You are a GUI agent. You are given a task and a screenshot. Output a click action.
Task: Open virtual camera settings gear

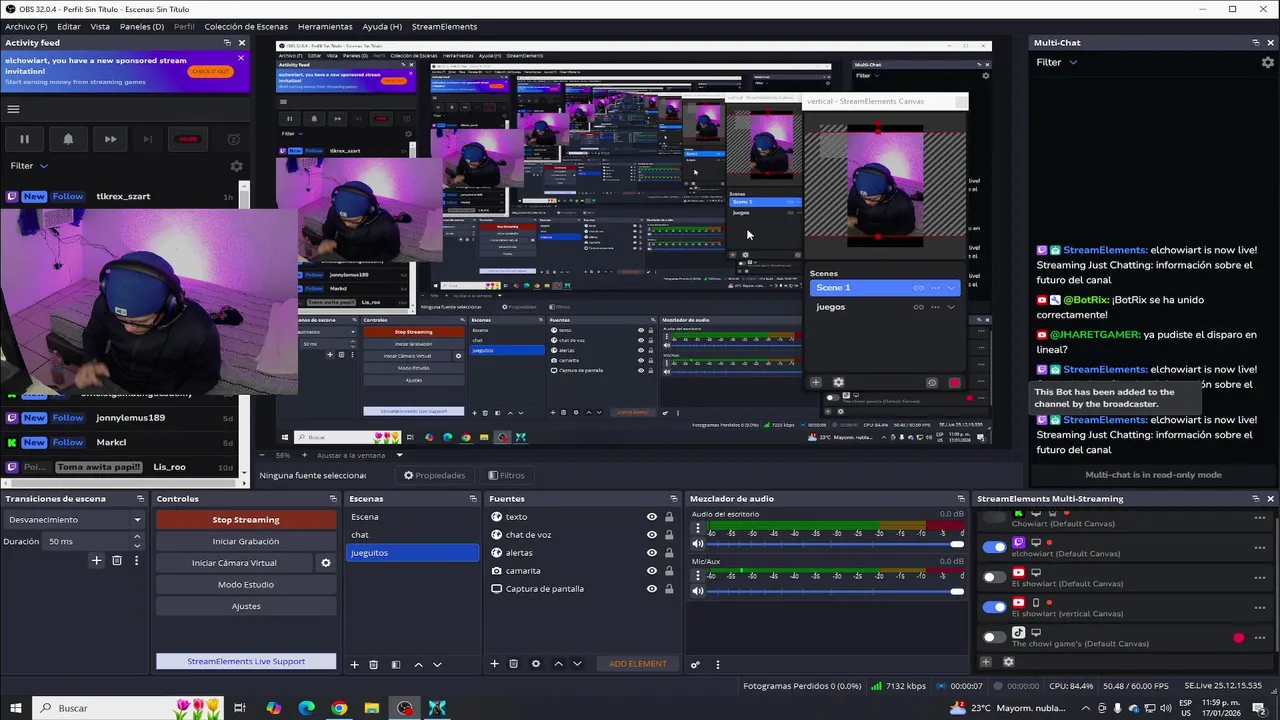click(325, 563)
